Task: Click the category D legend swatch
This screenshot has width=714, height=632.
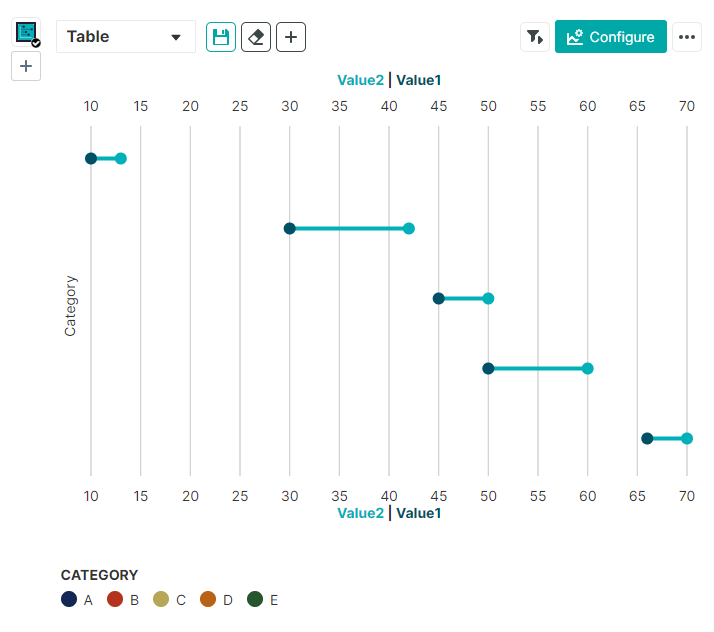Action: coord(208,599)
